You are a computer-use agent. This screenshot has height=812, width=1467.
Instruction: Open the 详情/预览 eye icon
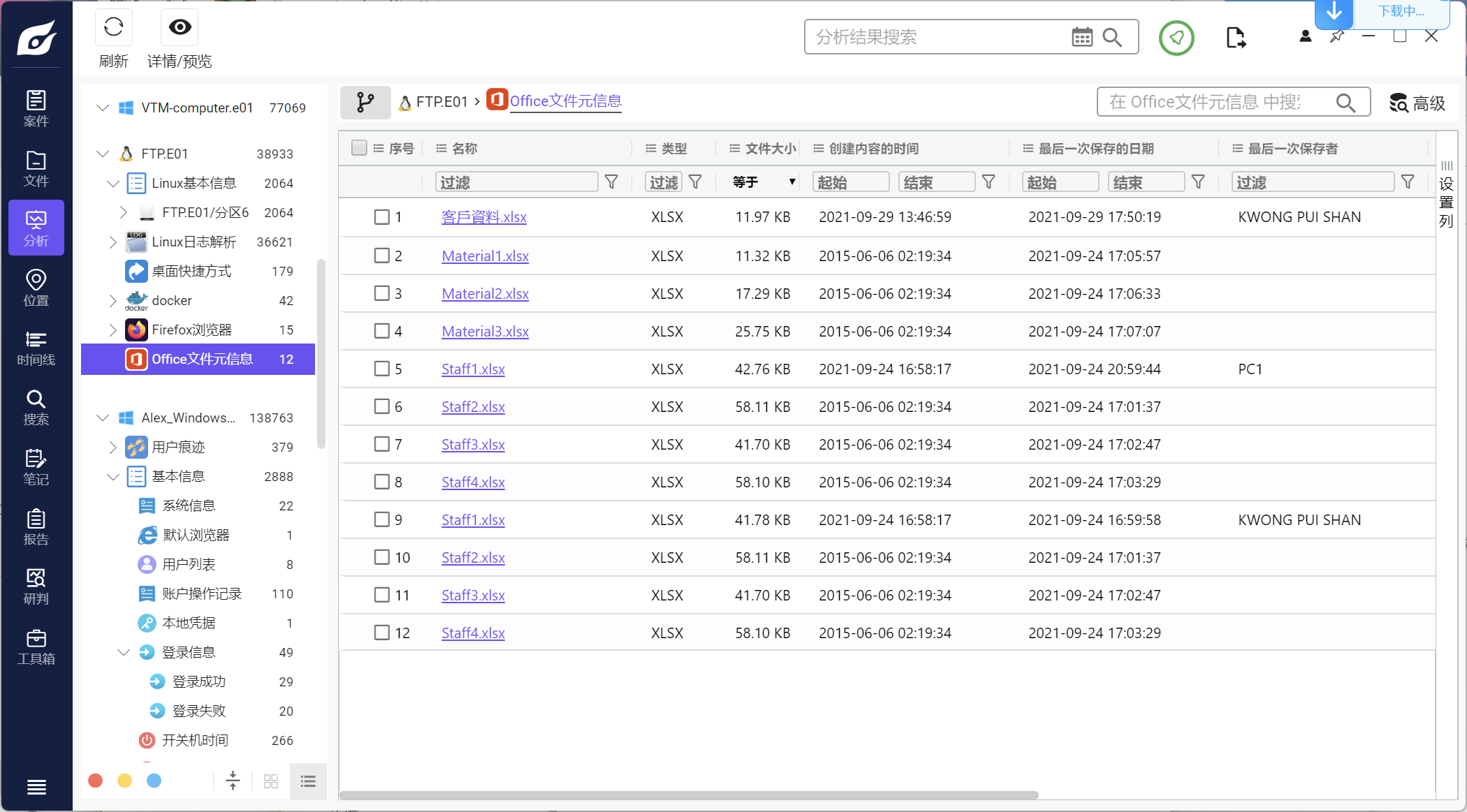pyautogui.click(x=180, y=27)
